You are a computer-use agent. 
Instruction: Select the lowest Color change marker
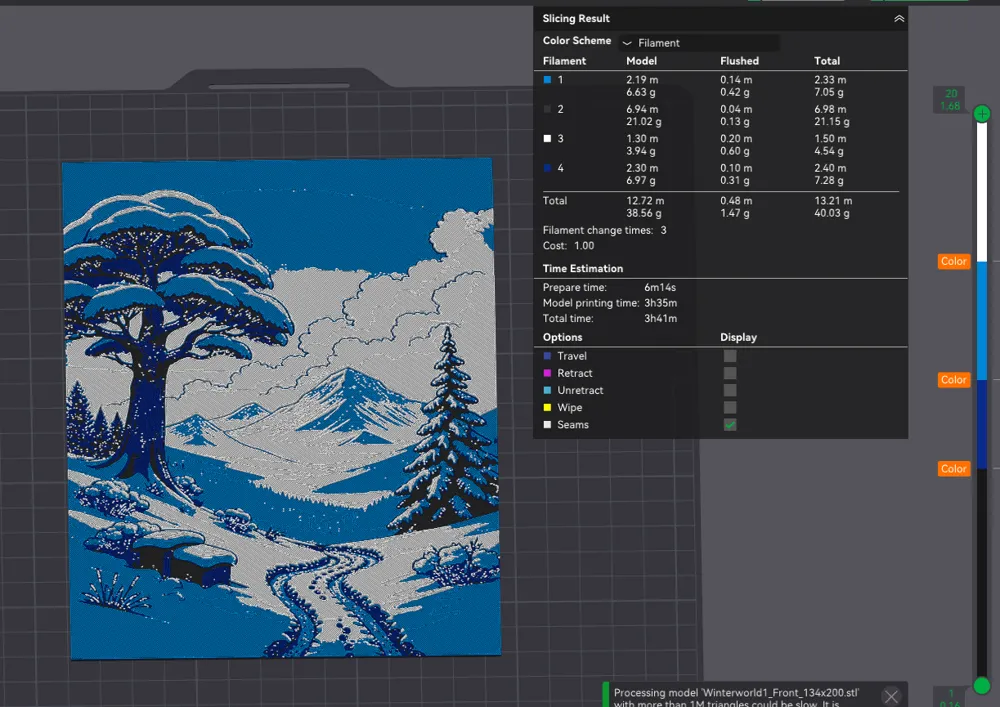[x=953, y=469]
